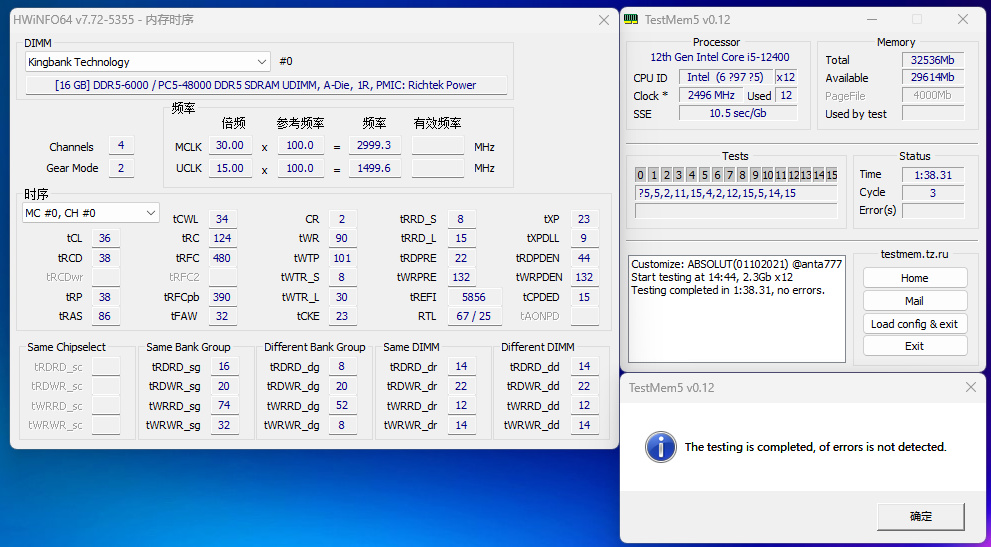Click the test log text area
Viewport: 991px width, 547px height.
click(736, 310)
